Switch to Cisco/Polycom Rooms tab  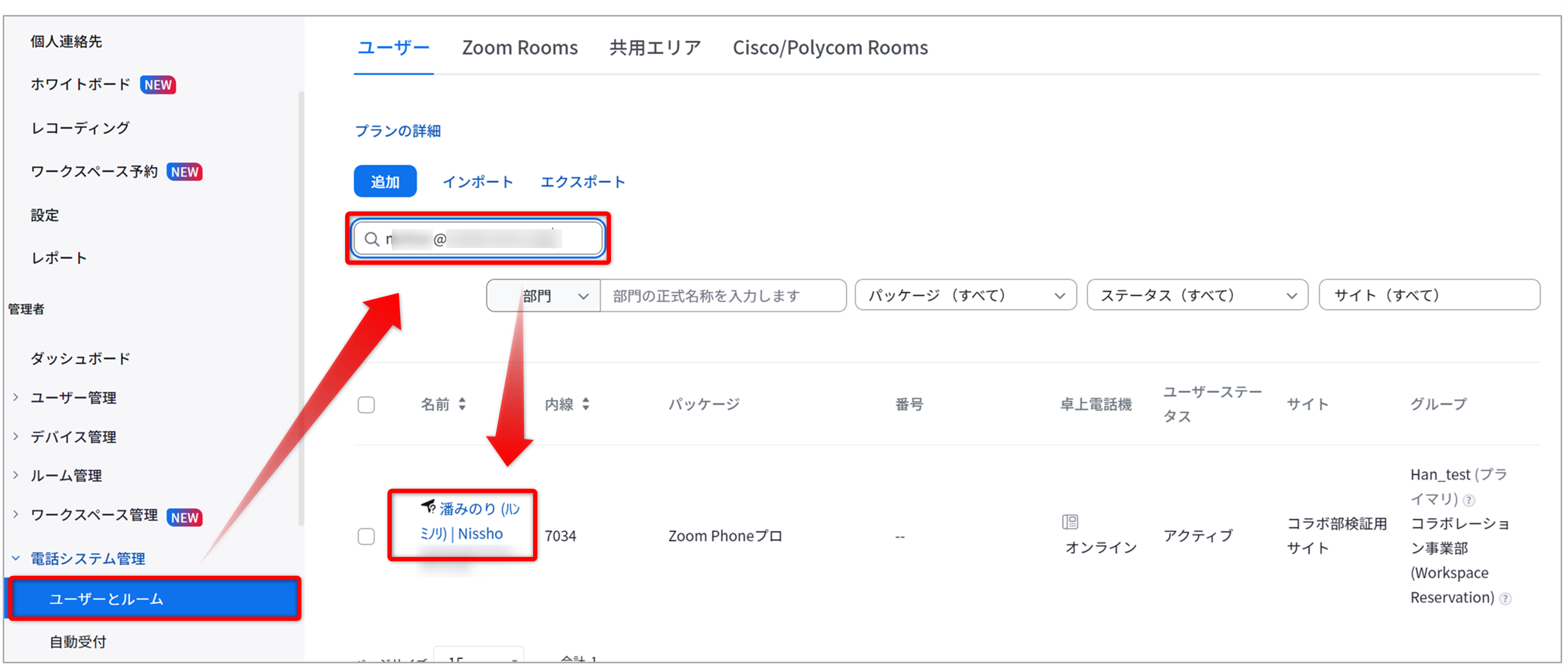point(830,48)
